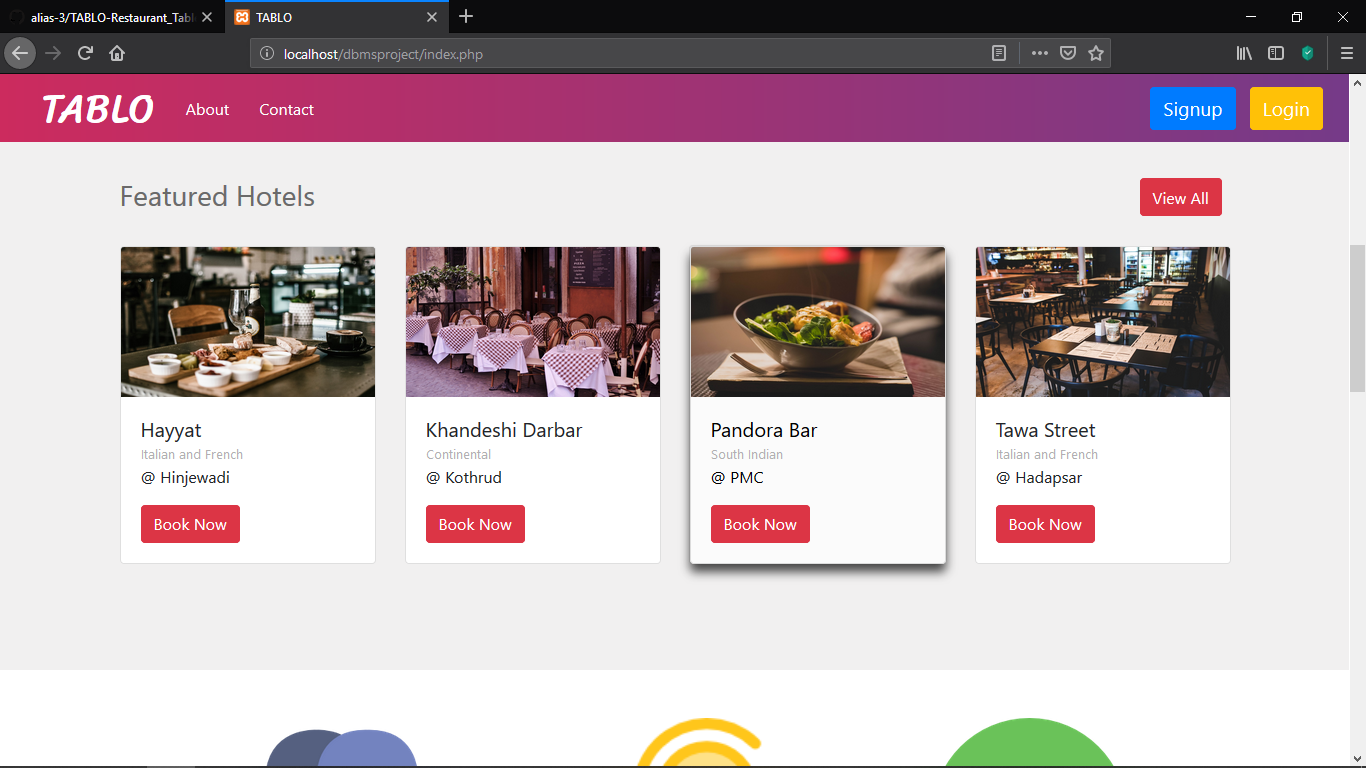Click the home icon in the toolbar
Screen dimensions: 1366x768
117,53
